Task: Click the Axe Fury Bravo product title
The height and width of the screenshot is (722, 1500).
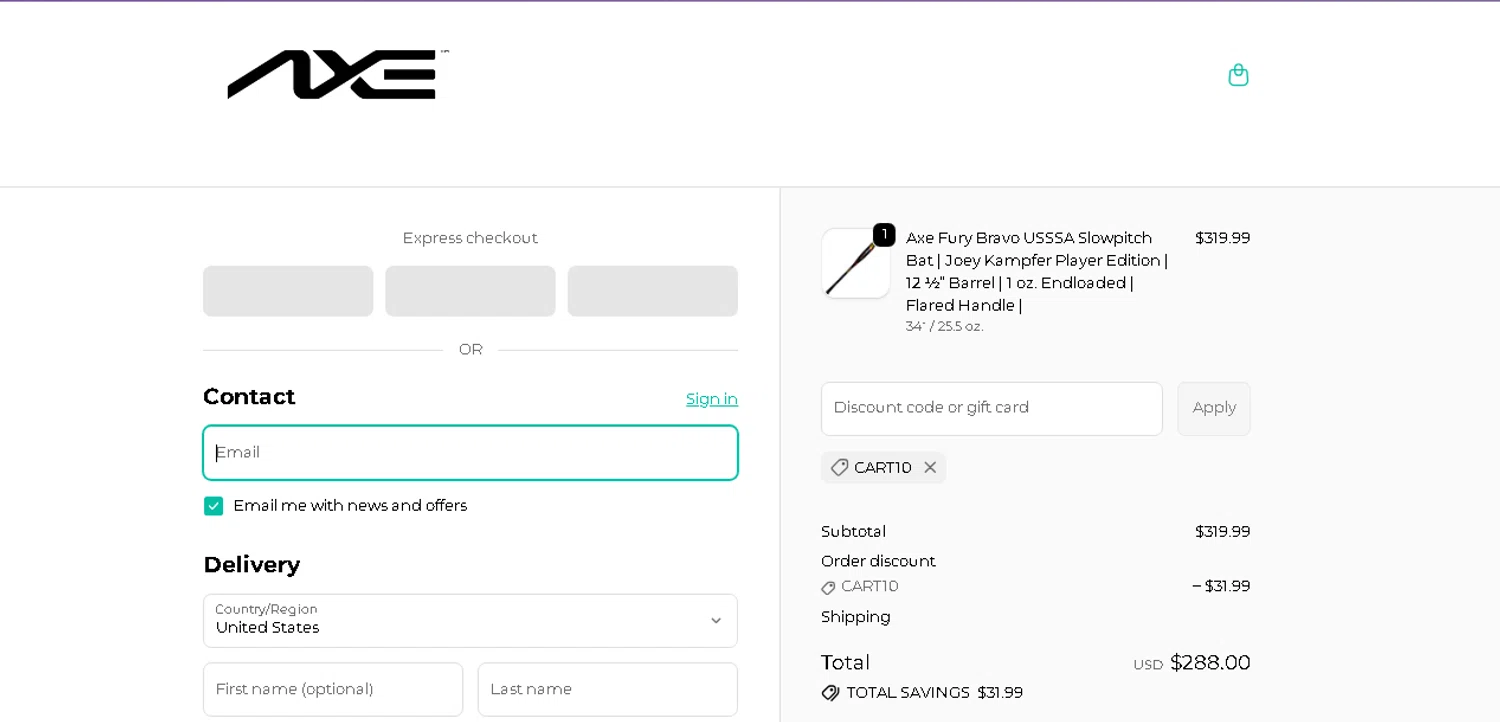Action: [1037, 272]
